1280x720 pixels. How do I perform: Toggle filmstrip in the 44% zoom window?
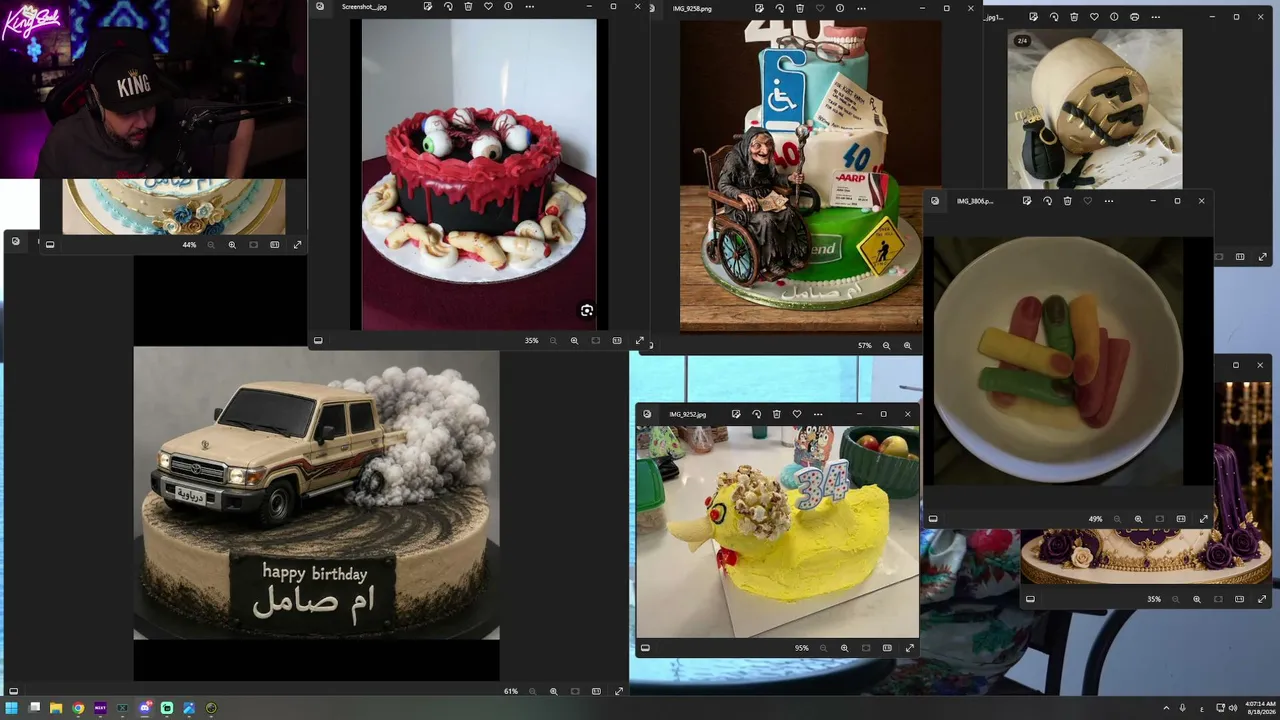pyautogui.click(x=50, y=245)
